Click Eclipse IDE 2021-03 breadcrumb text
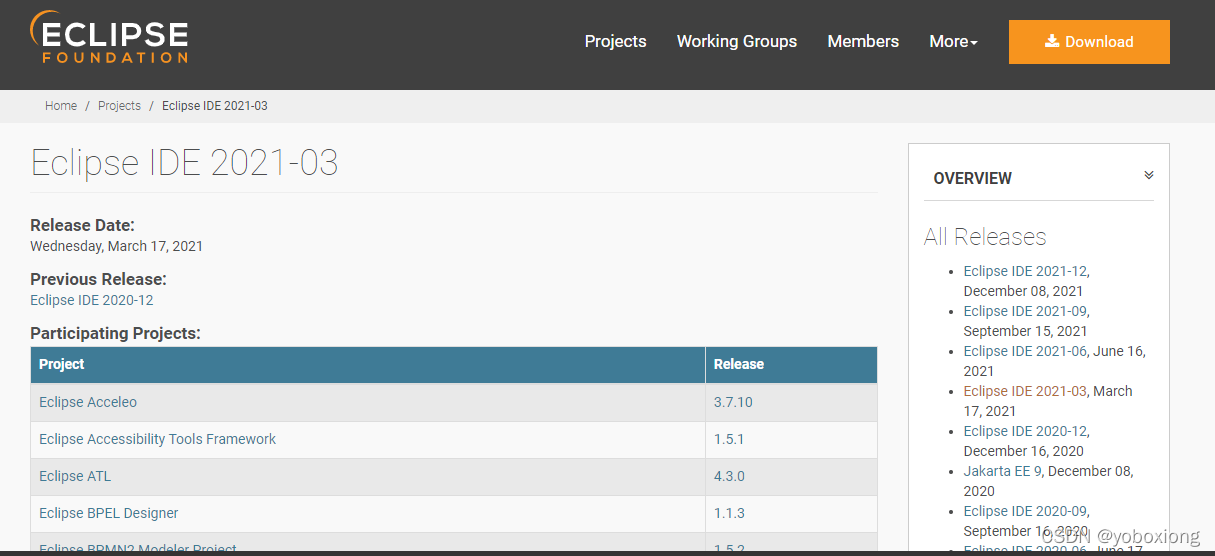The image size is (1215, 556). point(215,106)
